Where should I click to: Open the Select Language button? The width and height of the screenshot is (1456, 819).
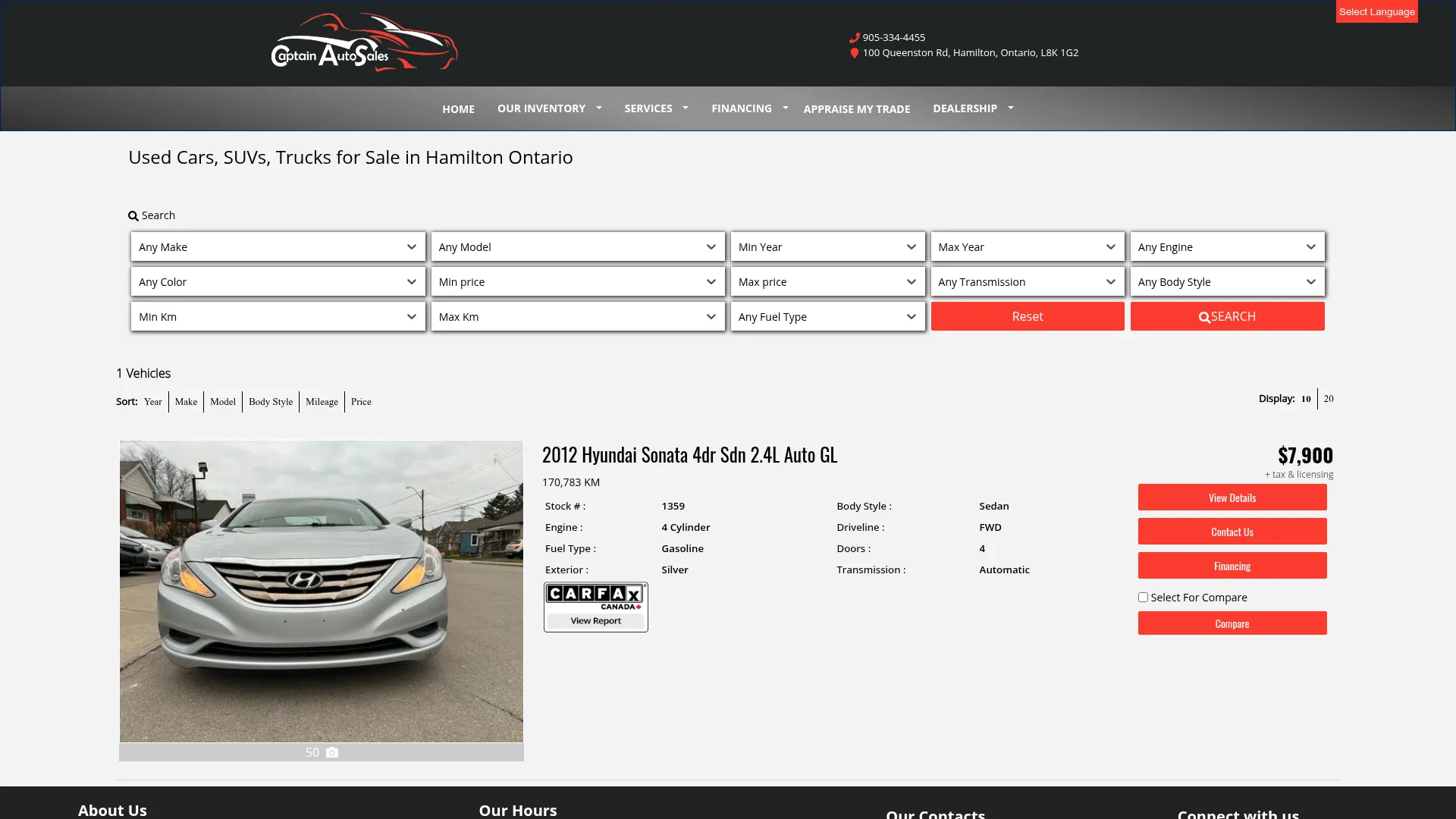tap(1377, 11)
